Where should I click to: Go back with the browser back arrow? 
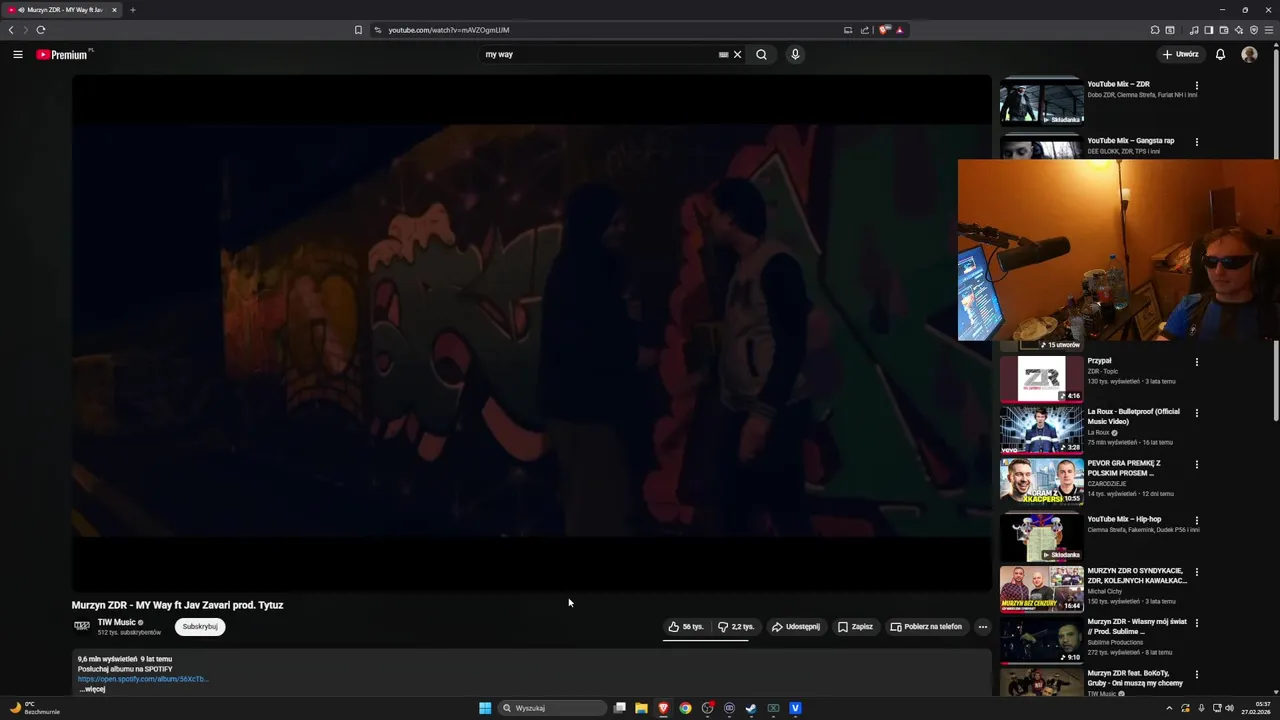tap(11, 30)
